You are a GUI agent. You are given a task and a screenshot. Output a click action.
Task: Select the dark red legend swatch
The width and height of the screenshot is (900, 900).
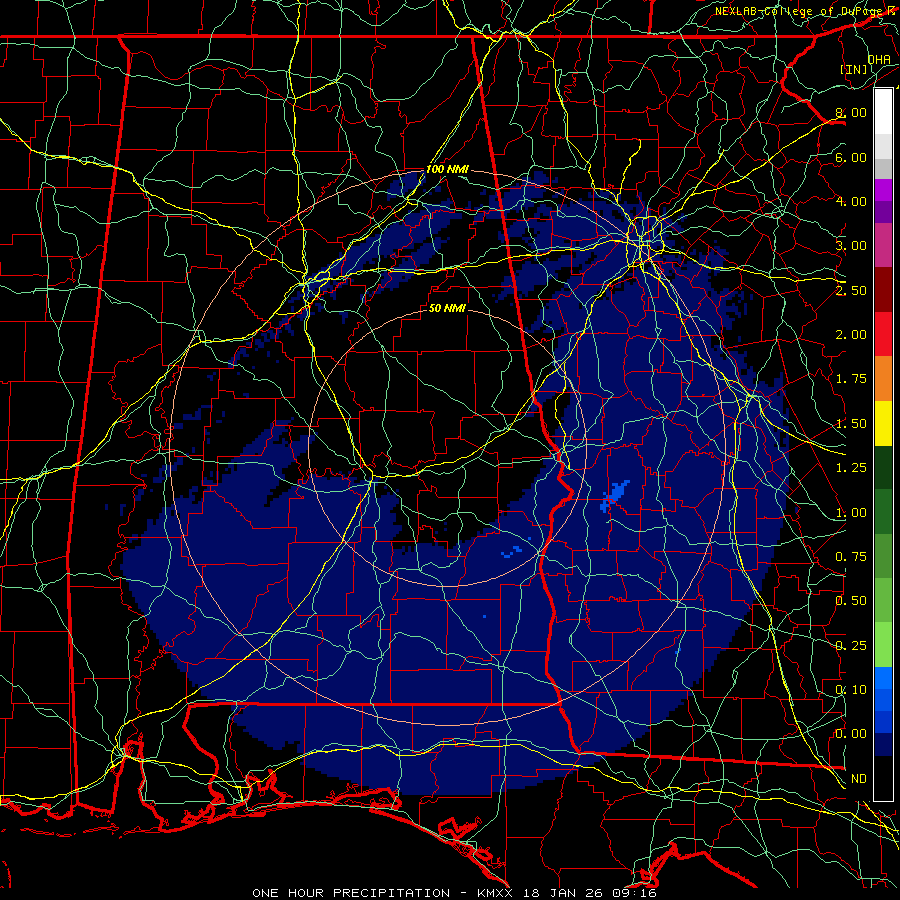click(883, 289)
